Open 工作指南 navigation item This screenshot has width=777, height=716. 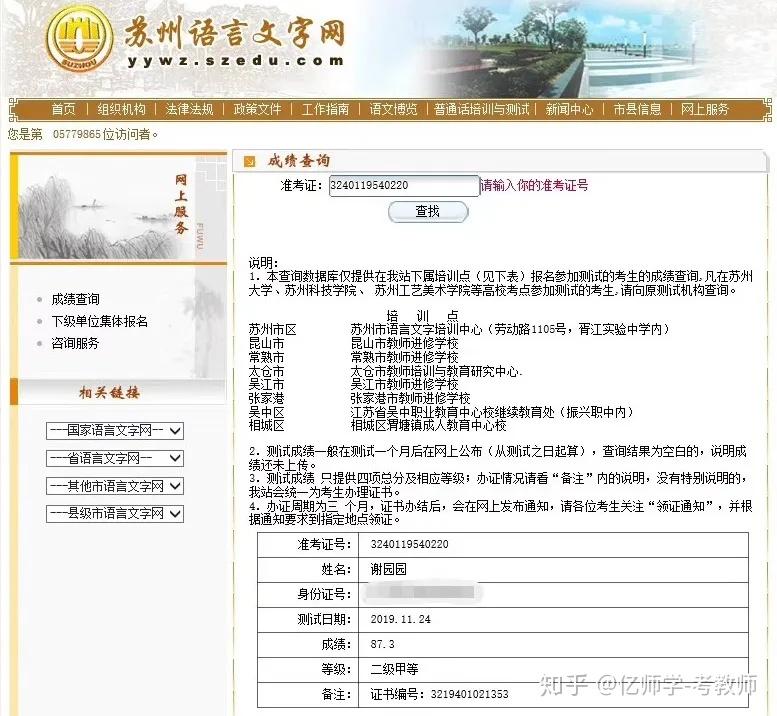pos(326,109)
